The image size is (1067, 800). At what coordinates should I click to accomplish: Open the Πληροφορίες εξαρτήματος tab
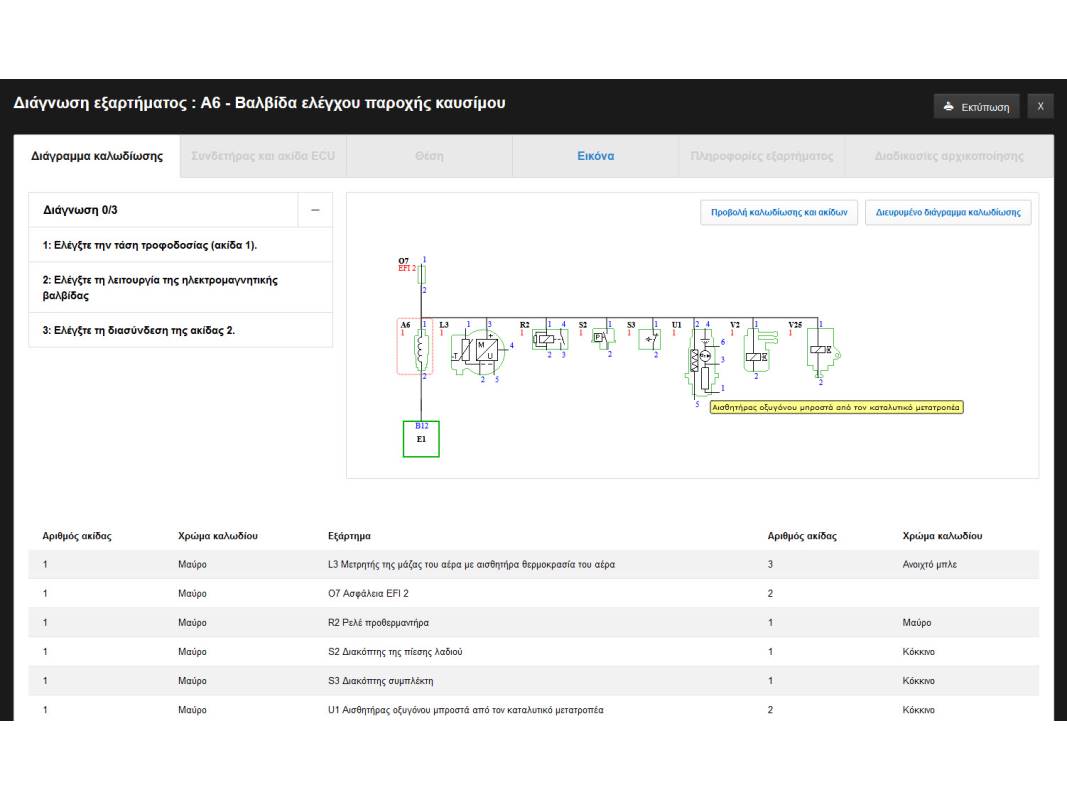coord(761,156)
